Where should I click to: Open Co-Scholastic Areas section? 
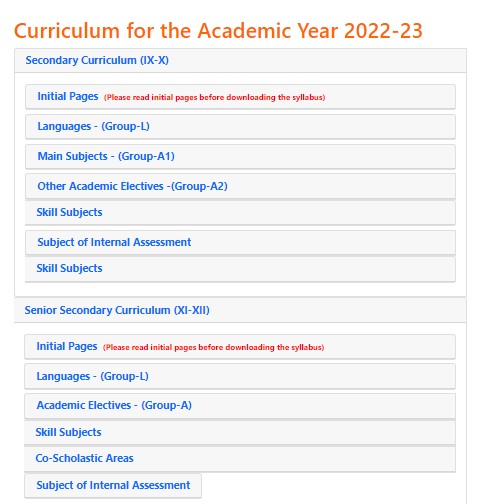(240, 459)
